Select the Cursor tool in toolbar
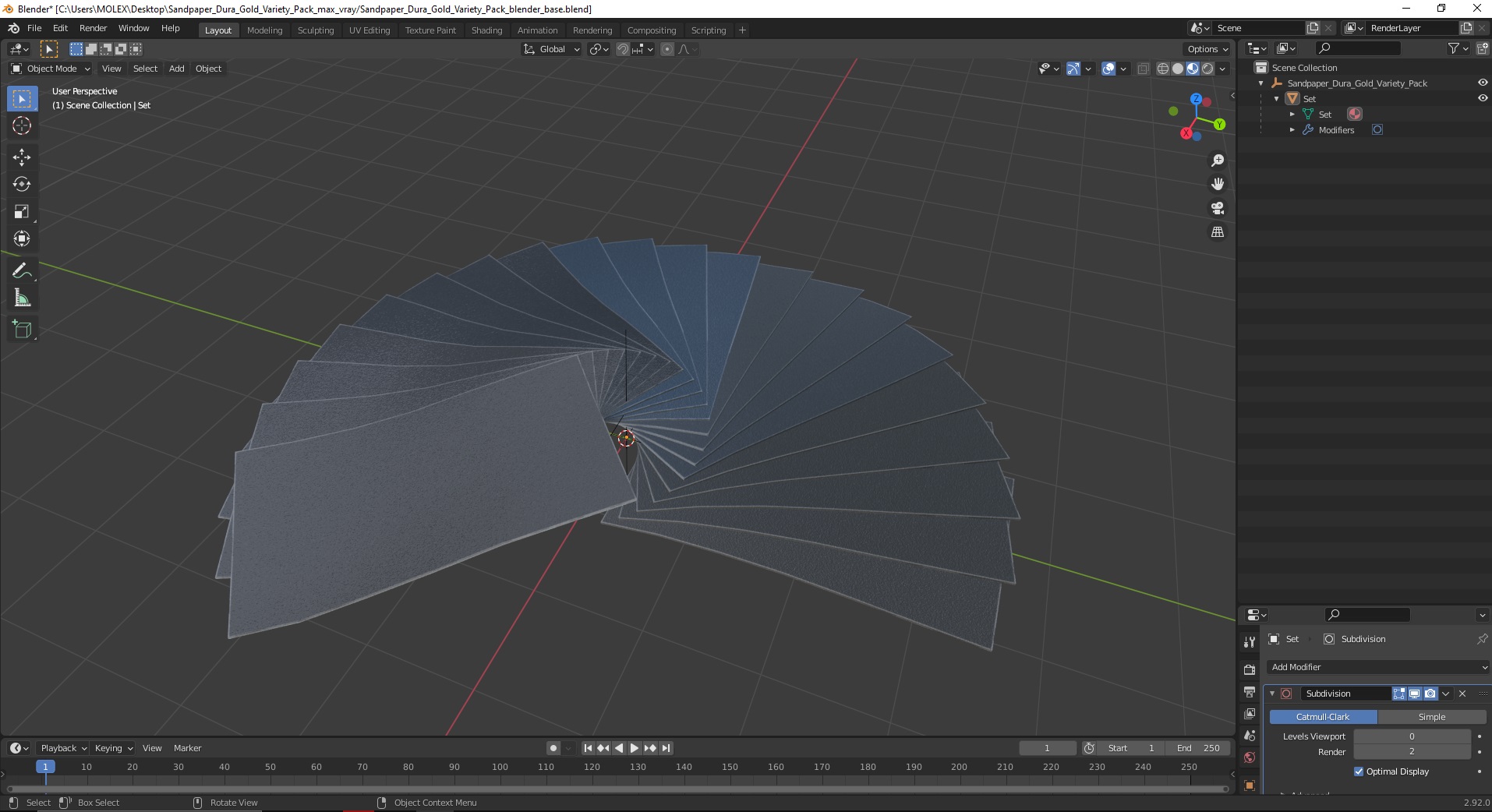Image resolution: width=1492 pixels, height=812 pixels. (22, 125)
